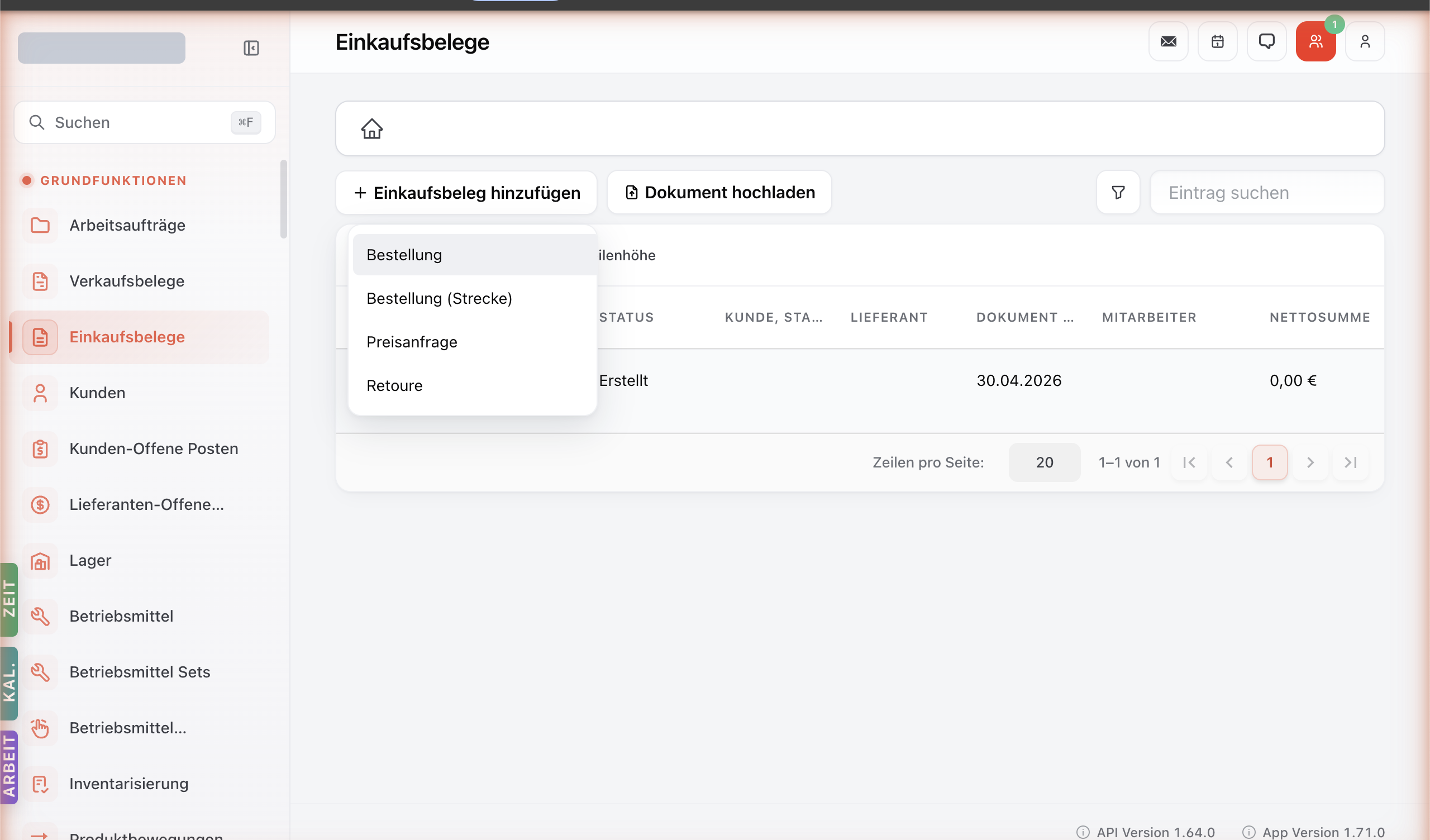This screenshot has height=840, width=1430.
Task: Open rows-per-page selector showing 20
Action: (x=1044, y=462)
